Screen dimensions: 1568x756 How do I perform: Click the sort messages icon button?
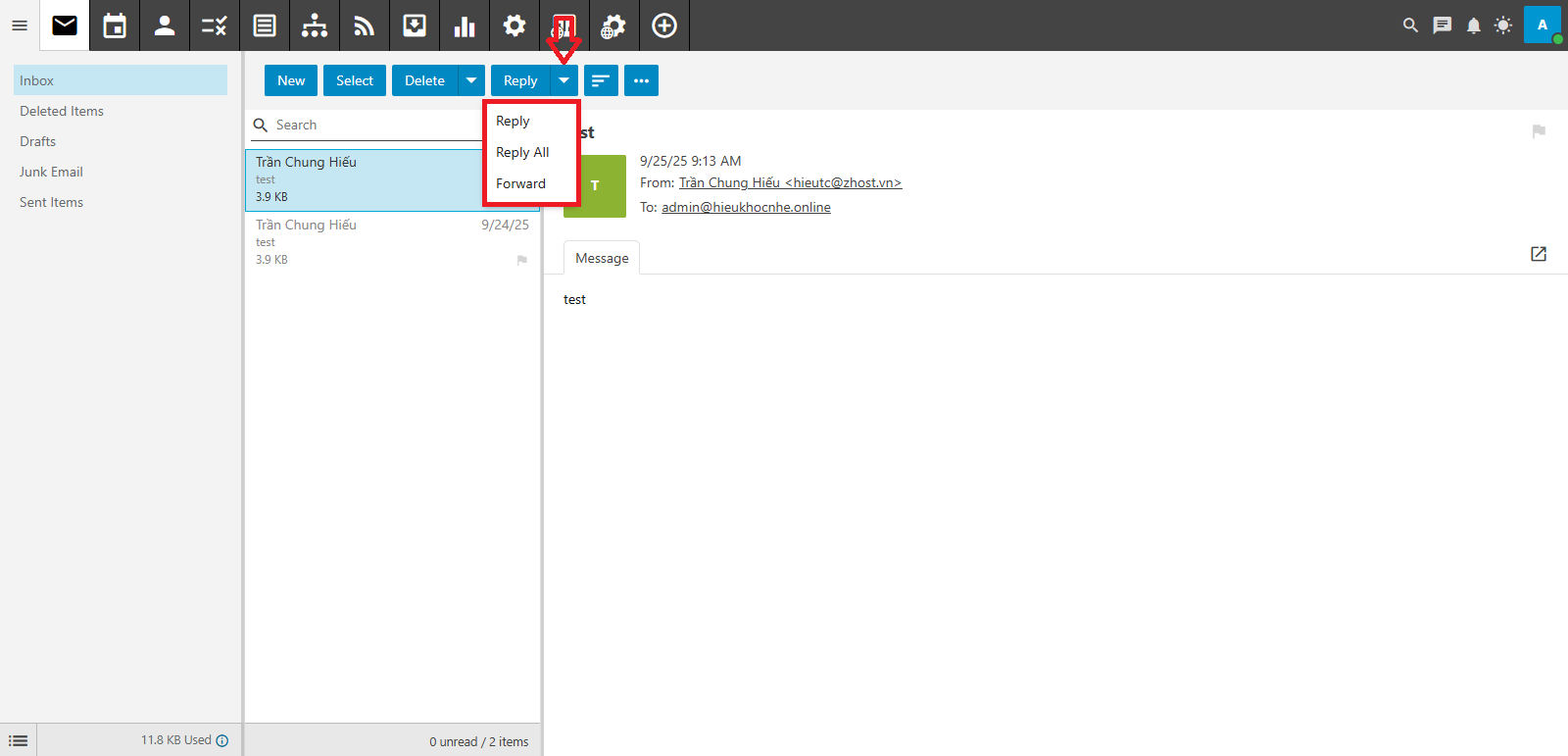pos(601,80)
